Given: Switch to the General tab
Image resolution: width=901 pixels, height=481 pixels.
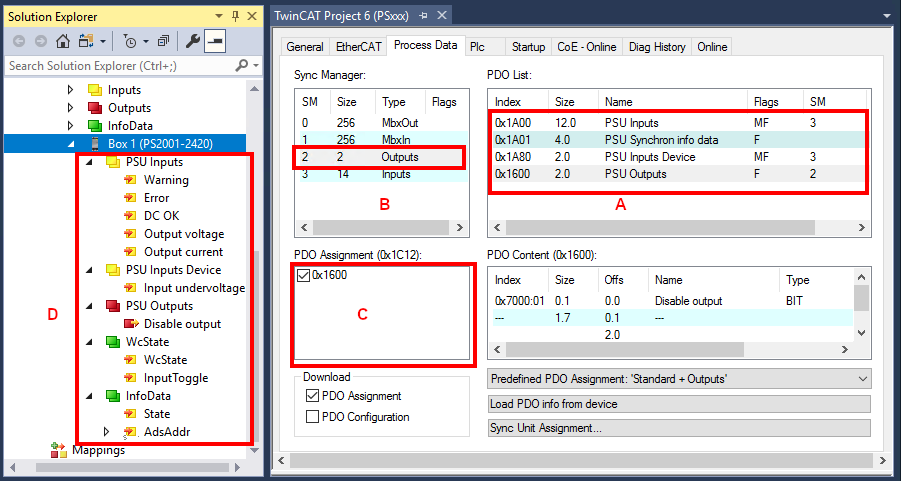Looking at the screenshot, I should click(x=305, y=47).
